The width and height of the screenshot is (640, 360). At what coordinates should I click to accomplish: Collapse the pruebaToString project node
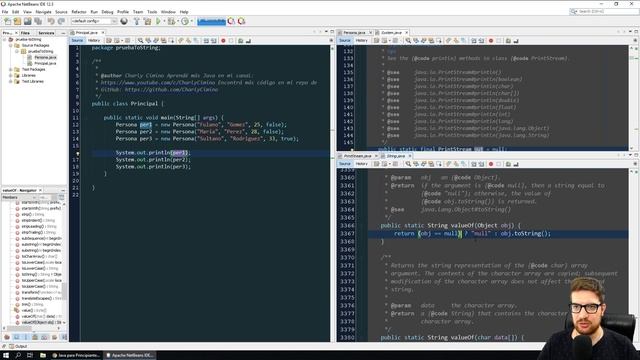pos(4,40)
